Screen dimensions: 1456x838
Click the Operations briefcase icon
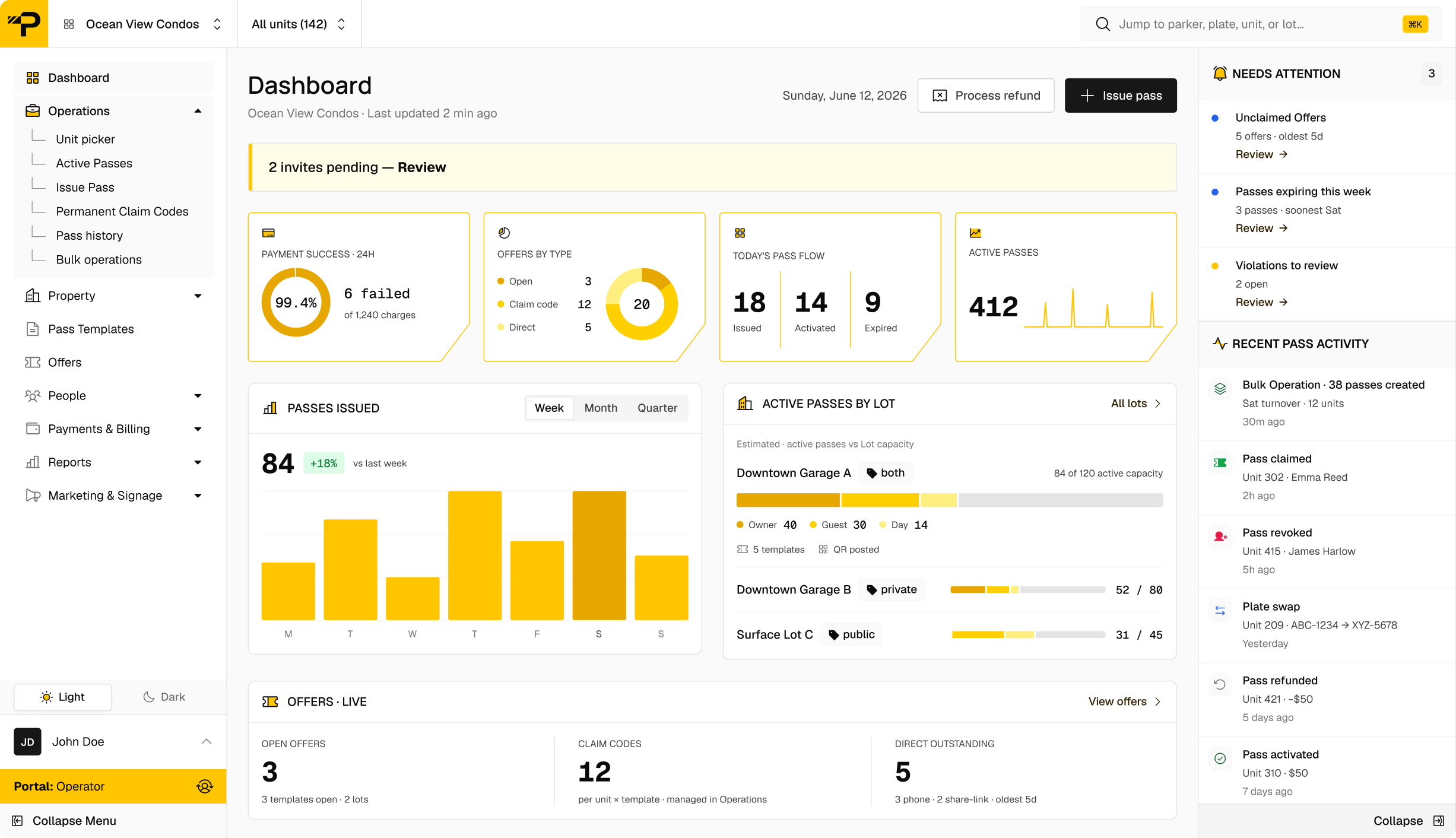pos(33,111)
